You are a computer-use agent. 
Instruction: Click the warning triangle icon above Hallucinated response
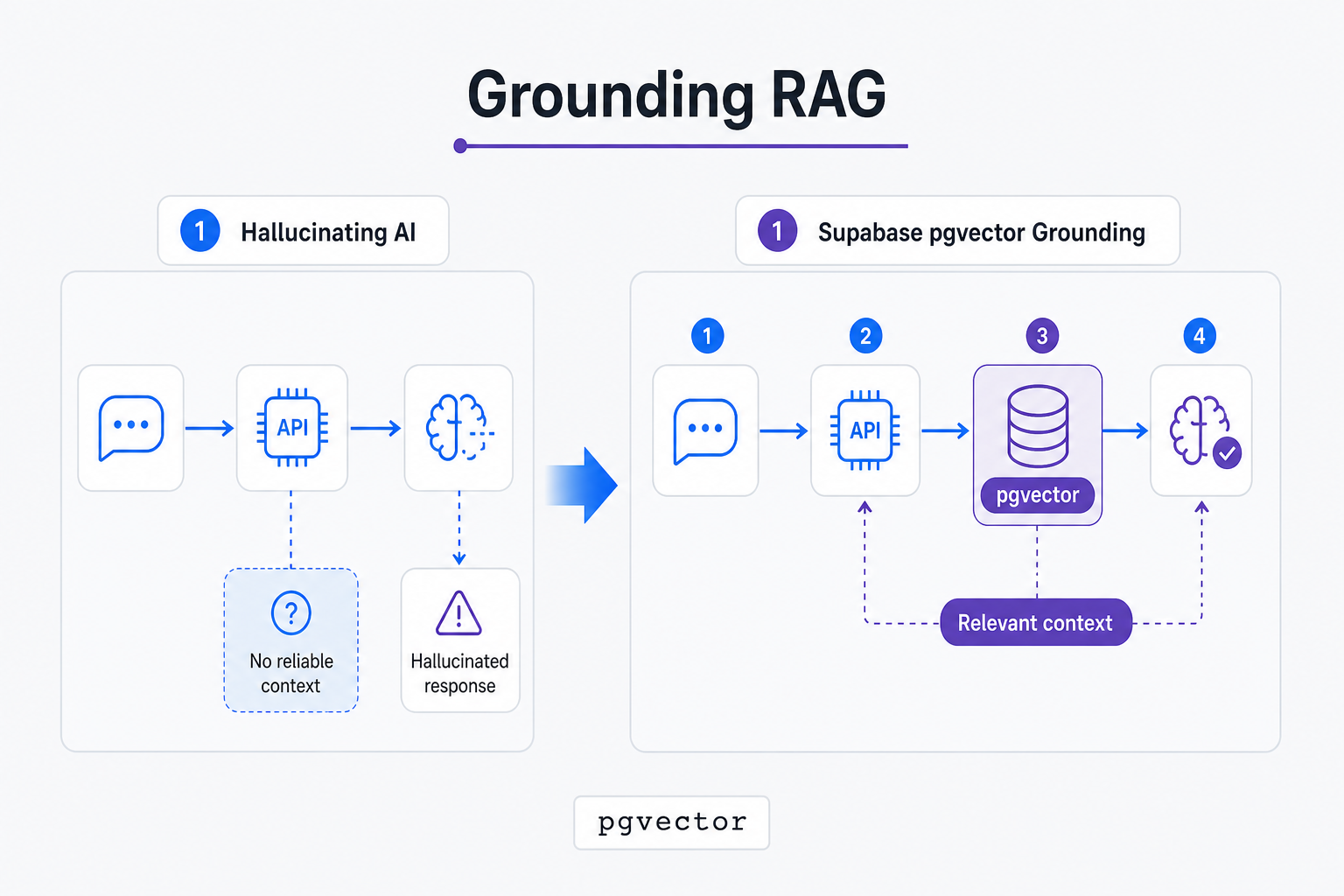coord(459,612)
